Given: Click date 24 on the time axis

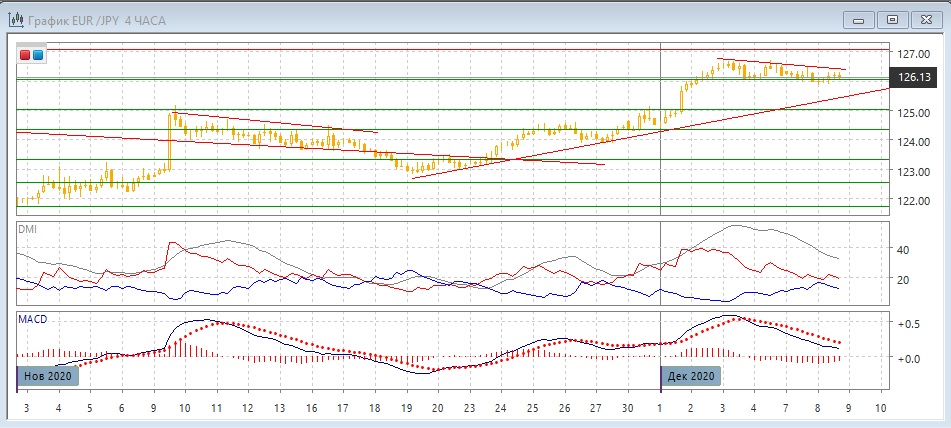Looking at the screenshot, I should click(x=501, y=408).
